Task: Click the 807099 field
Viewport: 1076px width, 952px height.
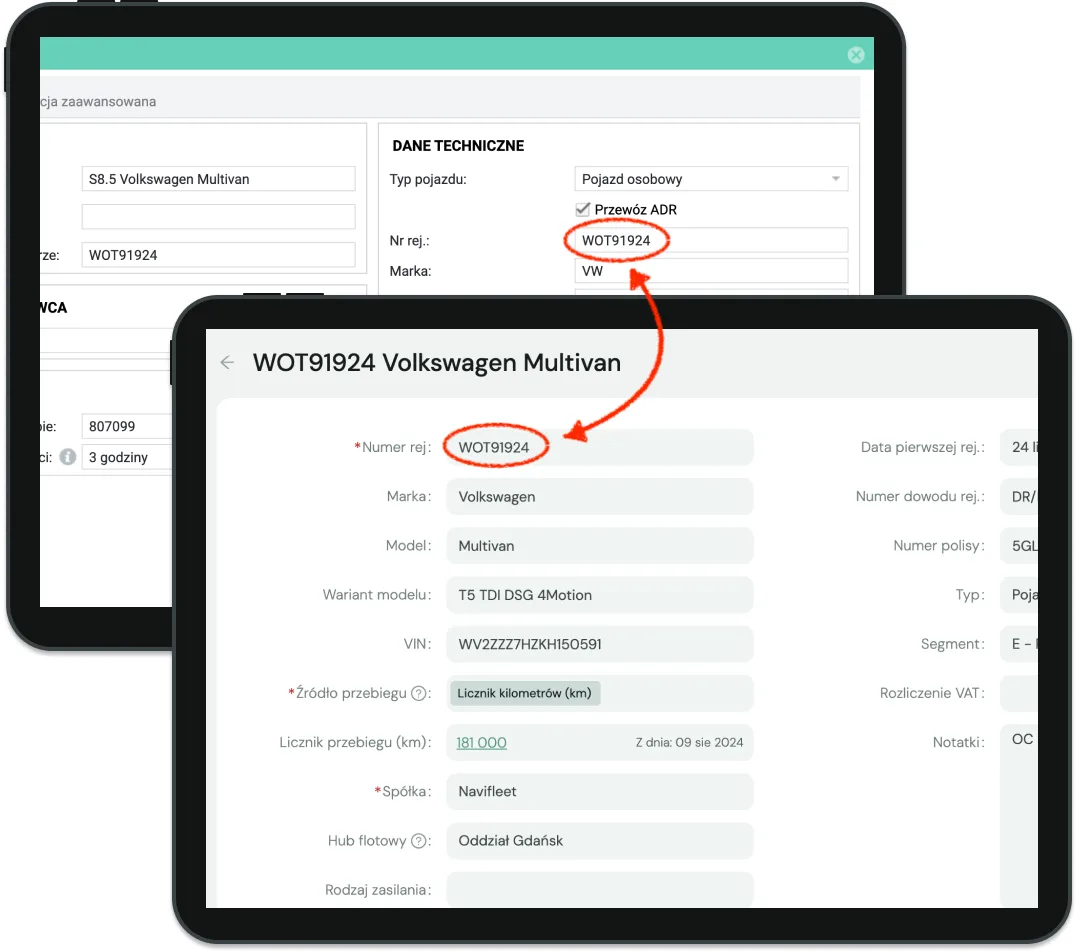Action: click(127, 426)
